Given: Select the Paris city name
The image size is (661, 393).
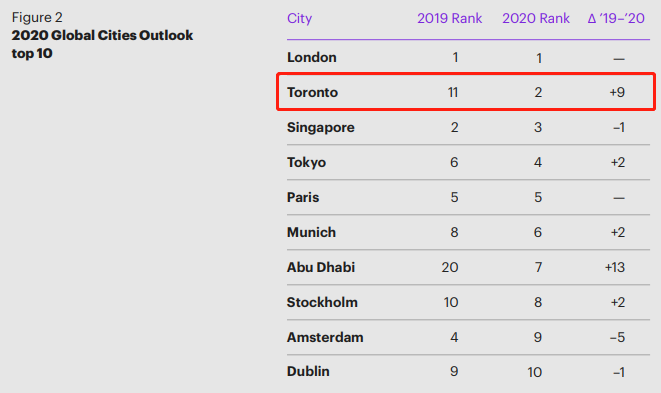Looking at the screenshot, I should pyautogui.click(x=303, y=197).
